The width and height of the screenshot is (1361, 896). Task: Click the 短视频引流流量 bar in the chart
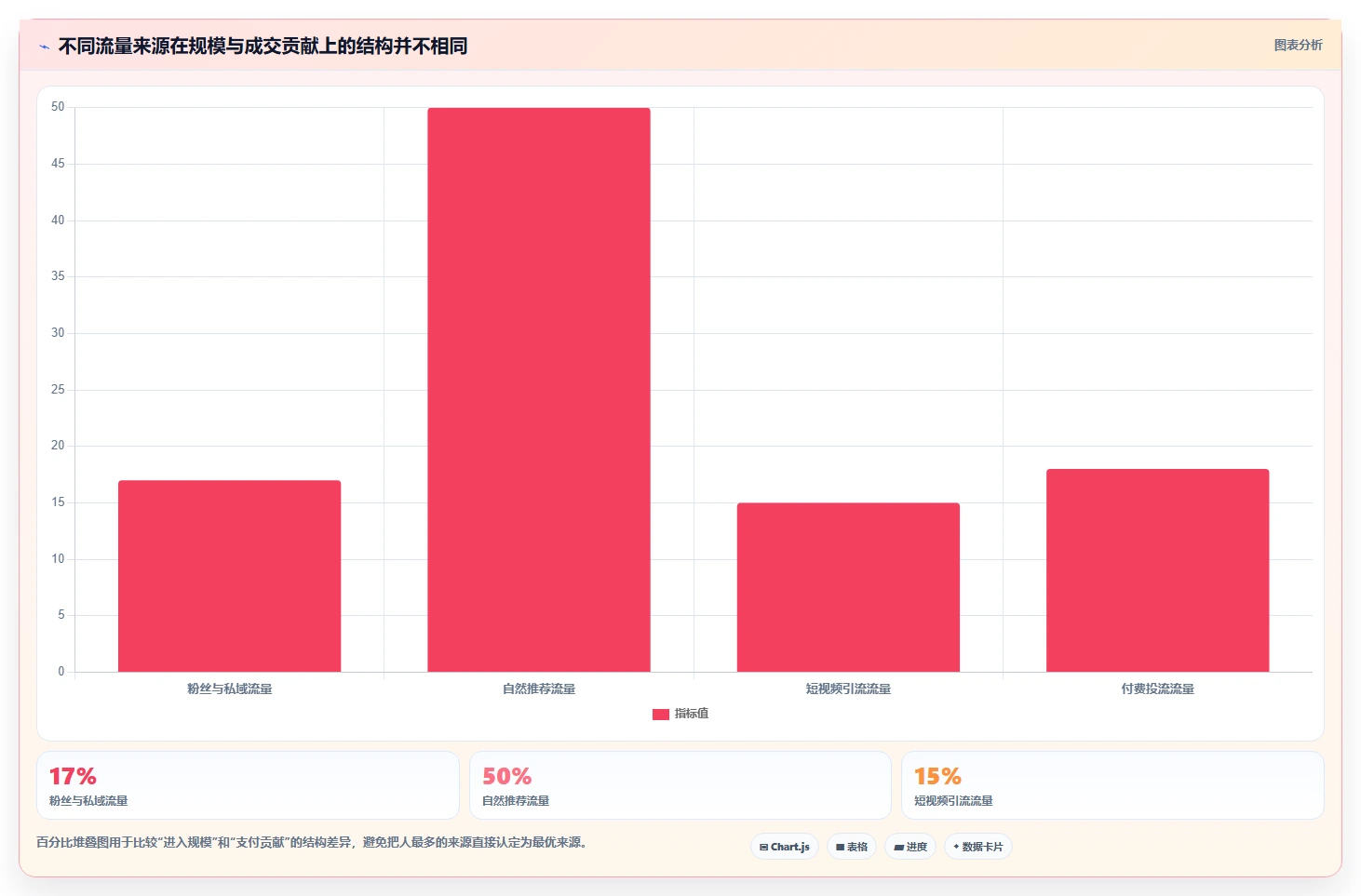(x=848, y=587)
